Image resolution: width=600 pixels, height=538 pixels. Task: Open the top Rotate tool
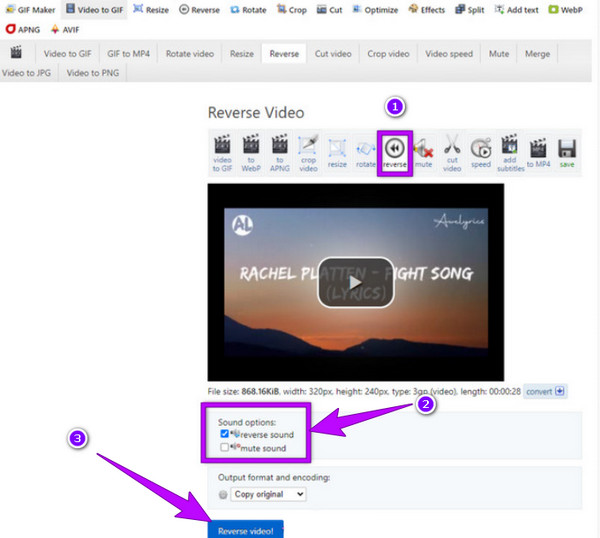248,10
